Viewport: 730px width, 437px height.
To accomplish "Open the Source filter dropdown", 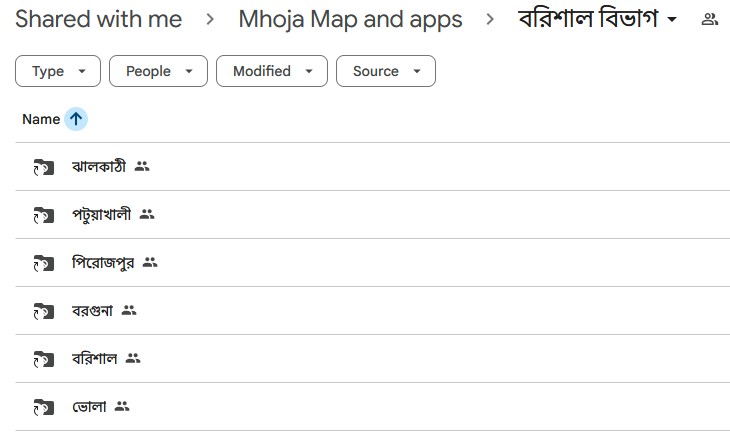I will point(386,71).
